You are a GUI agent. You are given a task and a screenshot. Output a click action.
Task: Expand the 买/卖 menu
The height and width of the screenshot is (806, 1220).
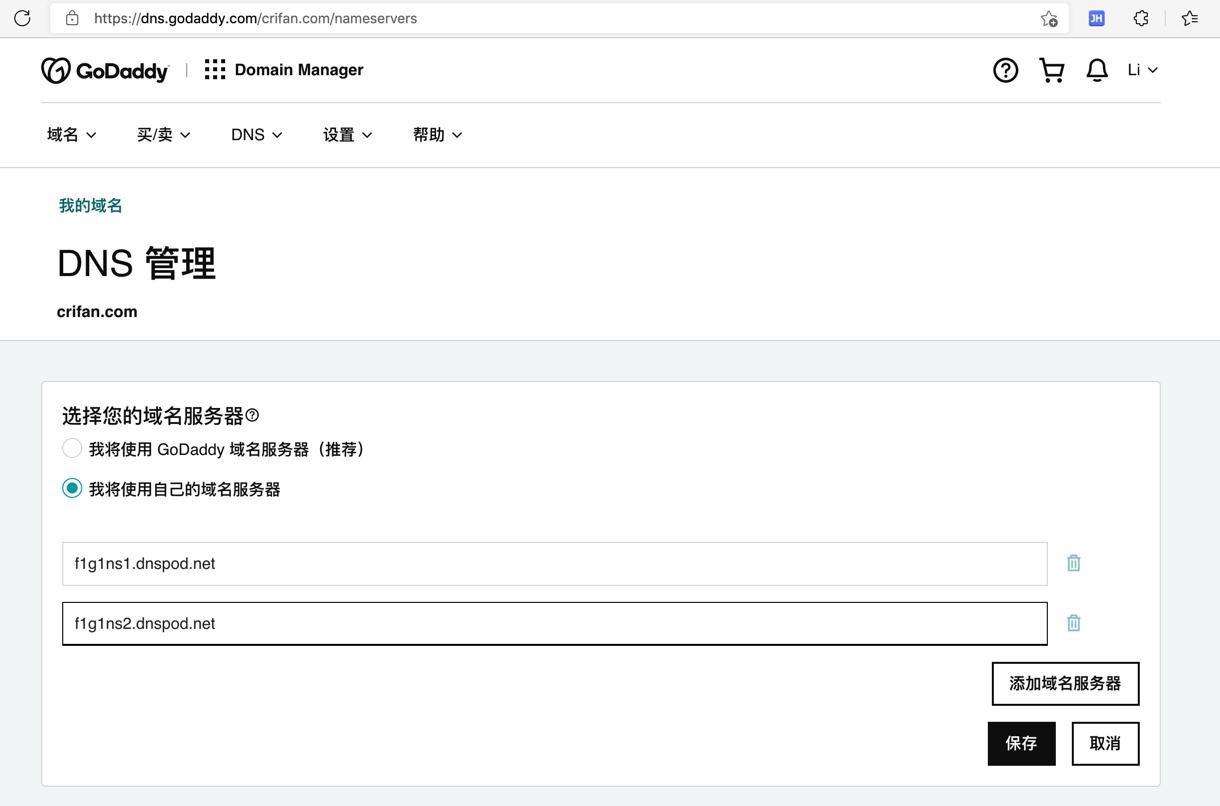point(164,134)
